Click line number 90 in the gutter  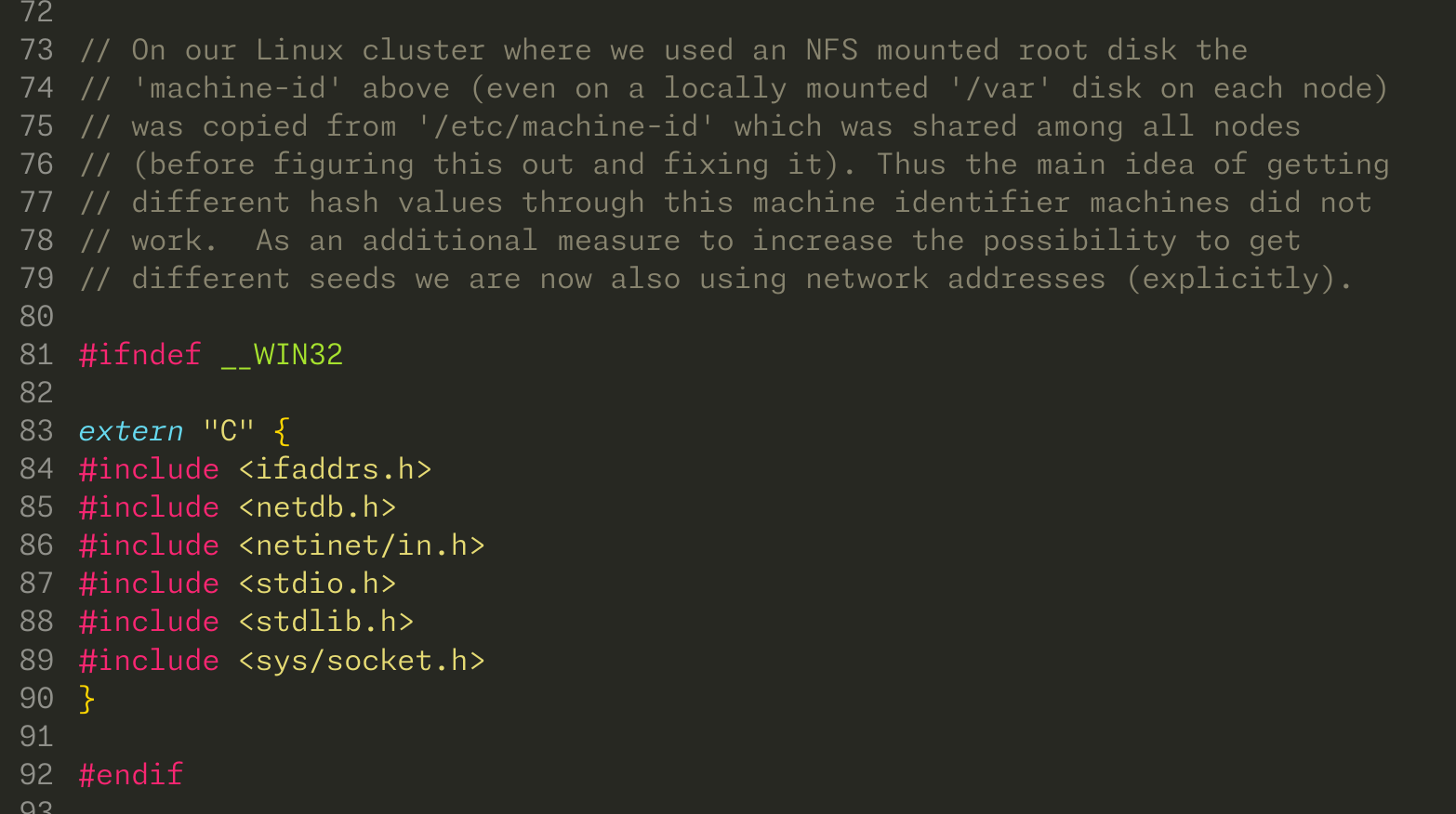(36, 698)
